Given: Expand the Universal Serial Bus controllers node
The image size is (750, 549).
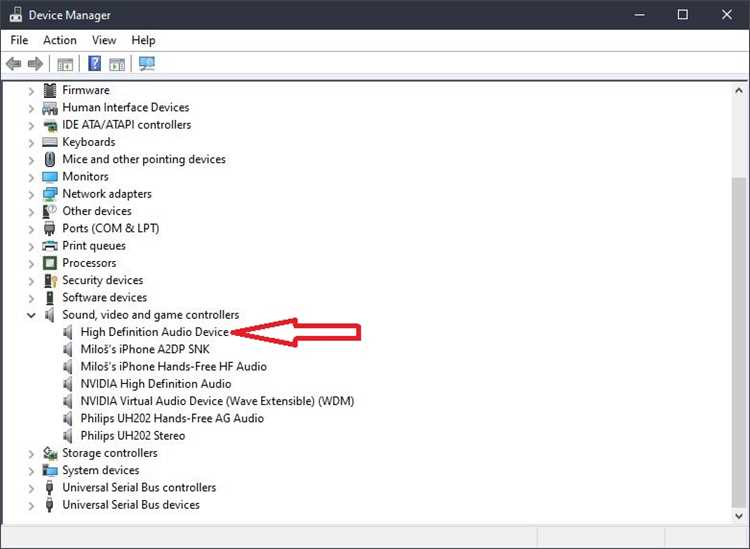Looking at the screenshot, I should [31, 488].
